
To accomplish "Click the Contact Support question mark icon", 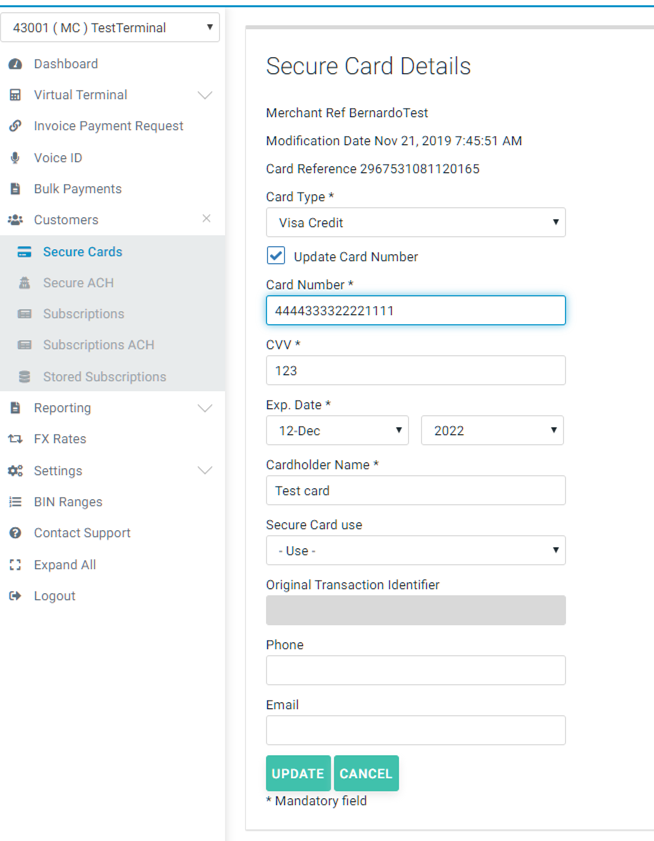I will (15, 533).
